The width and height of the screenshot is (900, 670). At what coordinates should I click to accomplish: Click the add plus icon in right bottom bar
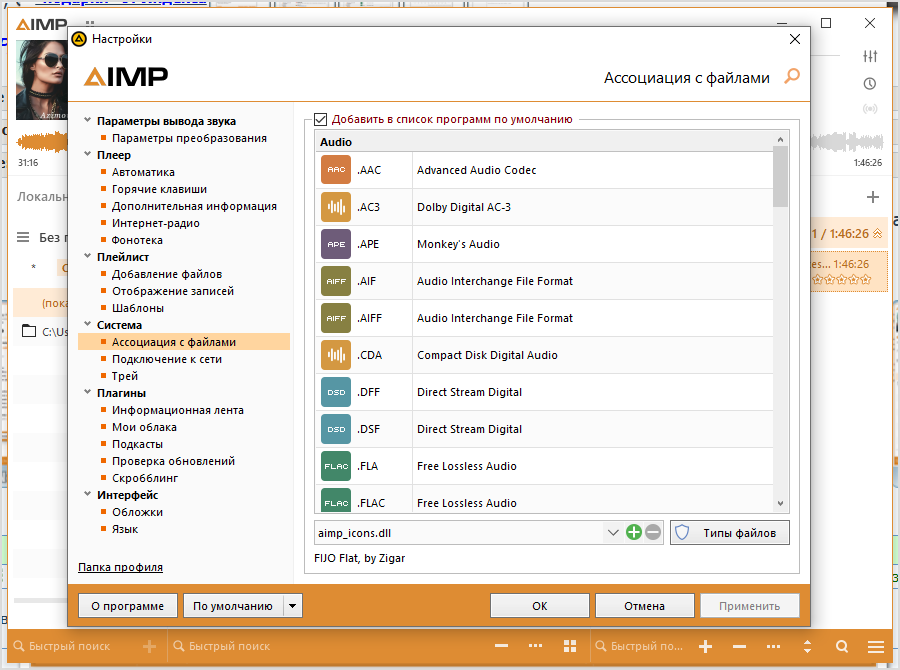[705, 646]
